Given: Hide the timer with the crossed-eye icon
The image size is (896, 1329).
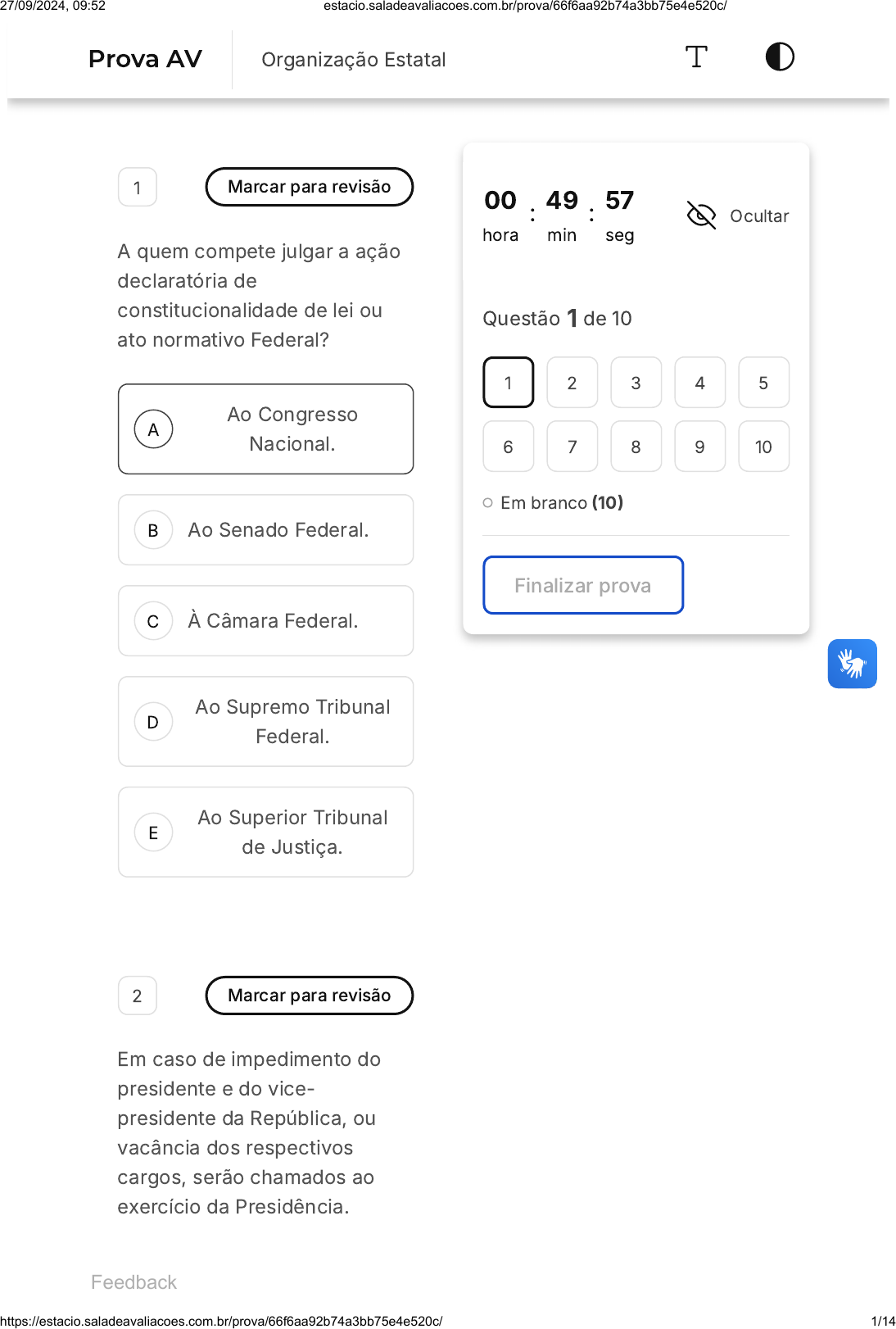Looking at the screenshot, I should point(701,215).
